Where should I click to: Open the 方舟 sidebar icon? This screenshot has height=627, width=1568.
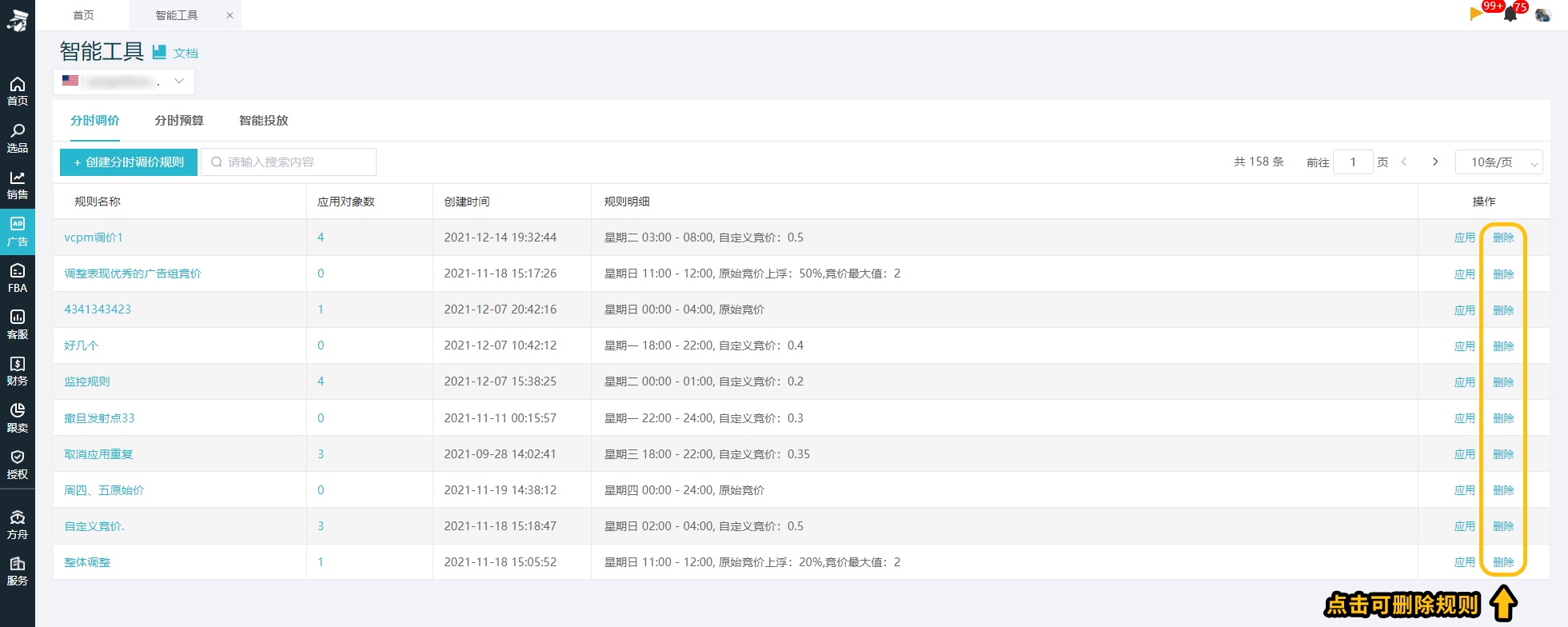[18, 525]
